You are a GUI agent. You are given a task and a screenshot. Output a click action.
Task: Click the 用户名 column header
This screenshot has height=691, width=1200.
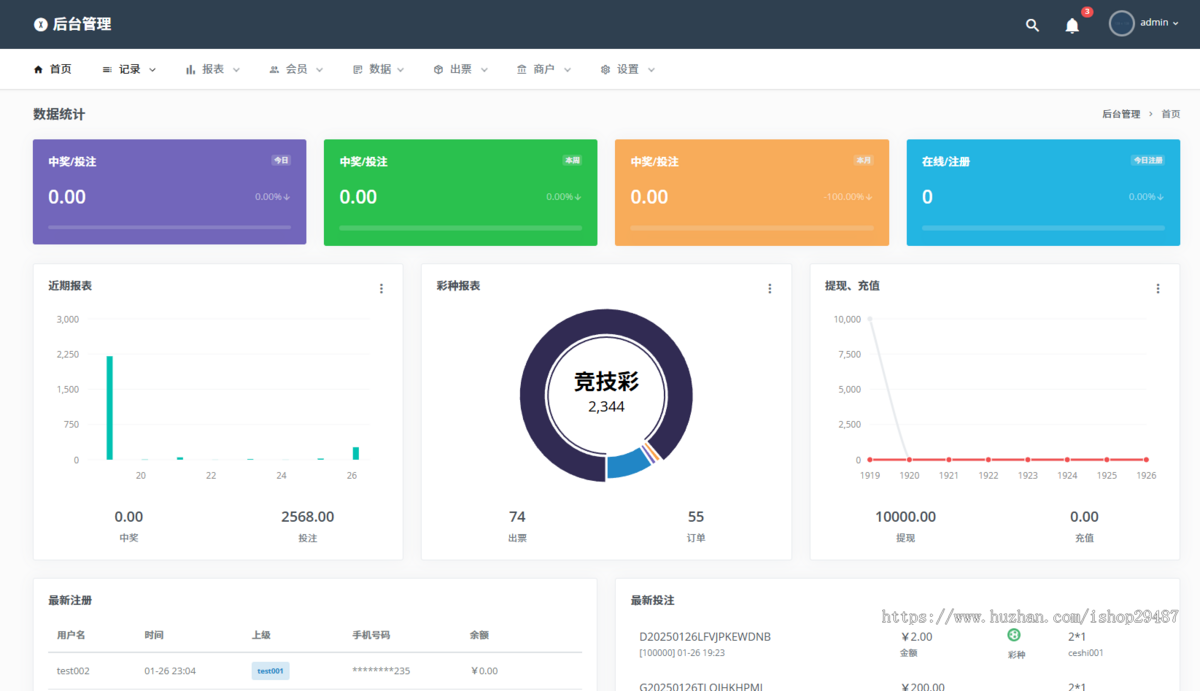click(x=71, y=635)
